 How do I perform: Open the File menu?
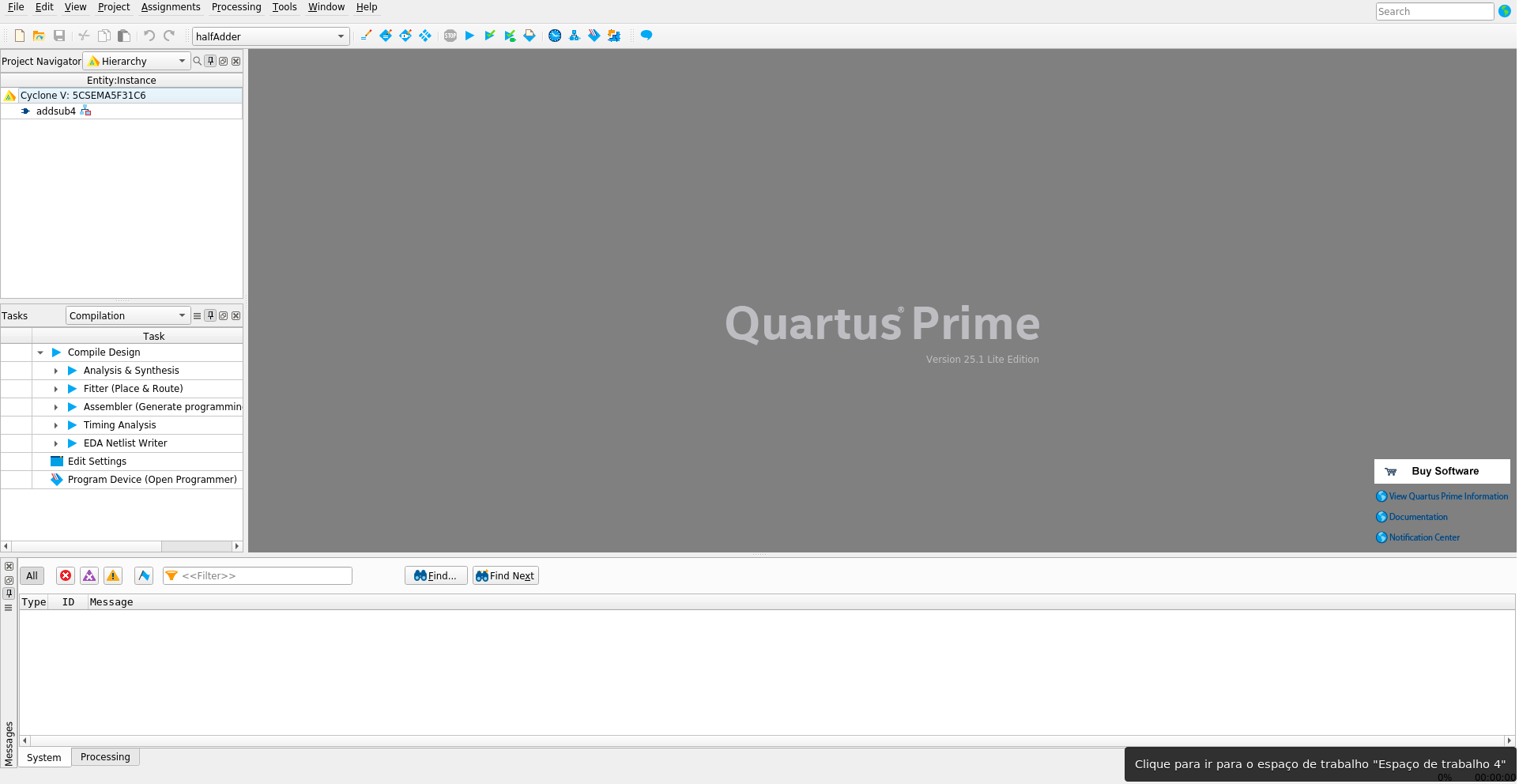[x=16, y=7]
